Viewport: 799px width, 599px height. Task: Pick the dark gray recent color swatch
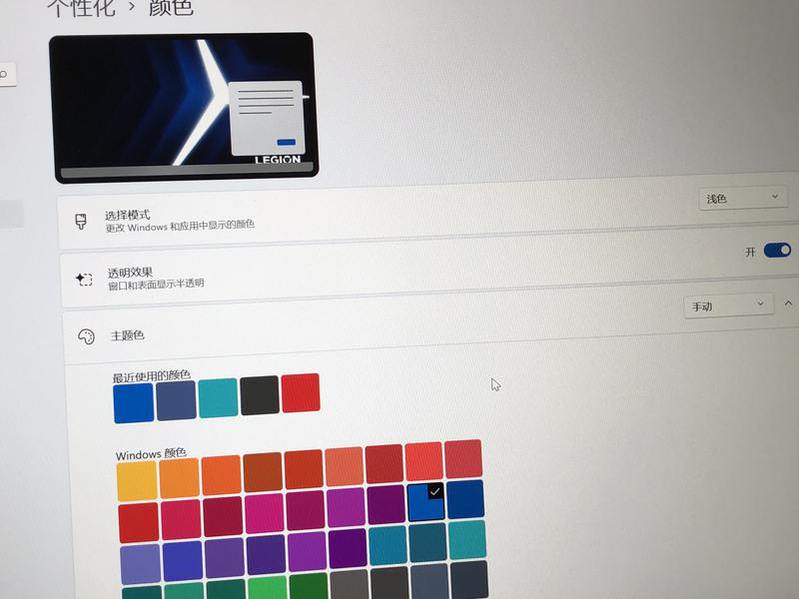tap(259, 395)
